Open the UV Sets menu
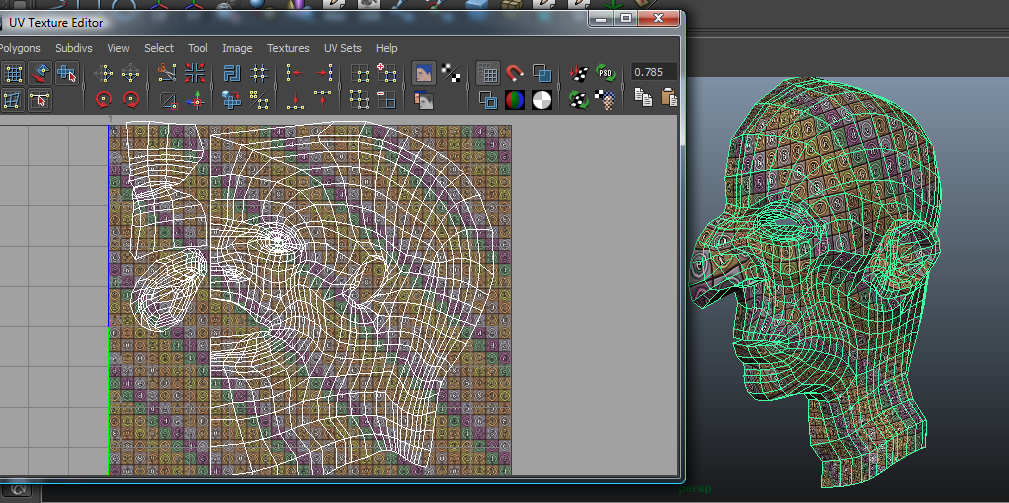Viewport: 1009px width, 503px height. 342,48
